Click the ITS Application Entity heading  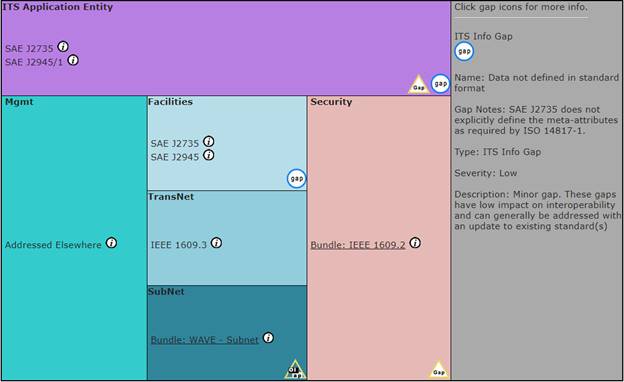(58, 7)
